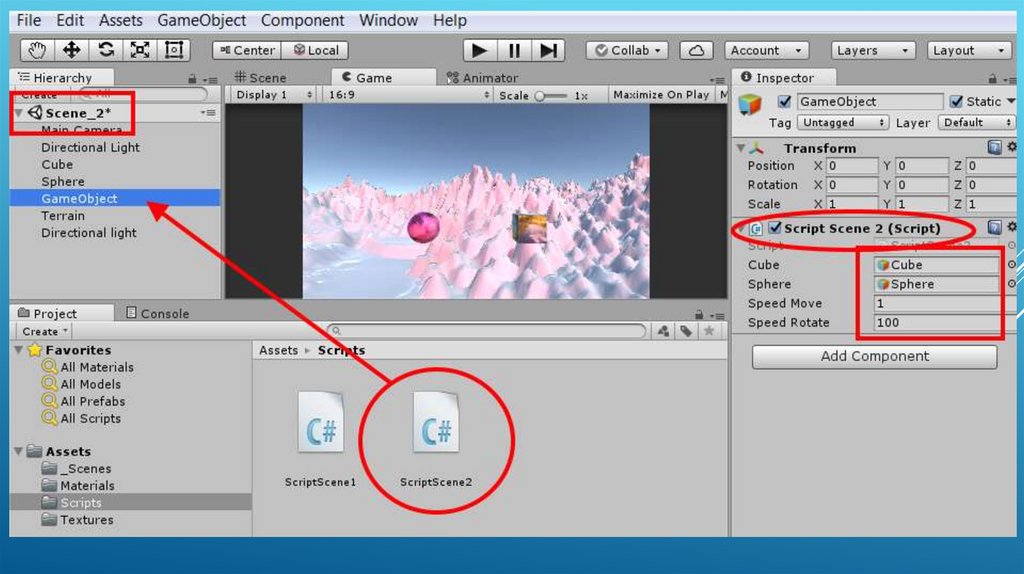Open cloud Services button
1024x574 pixels.
(696, 50)
